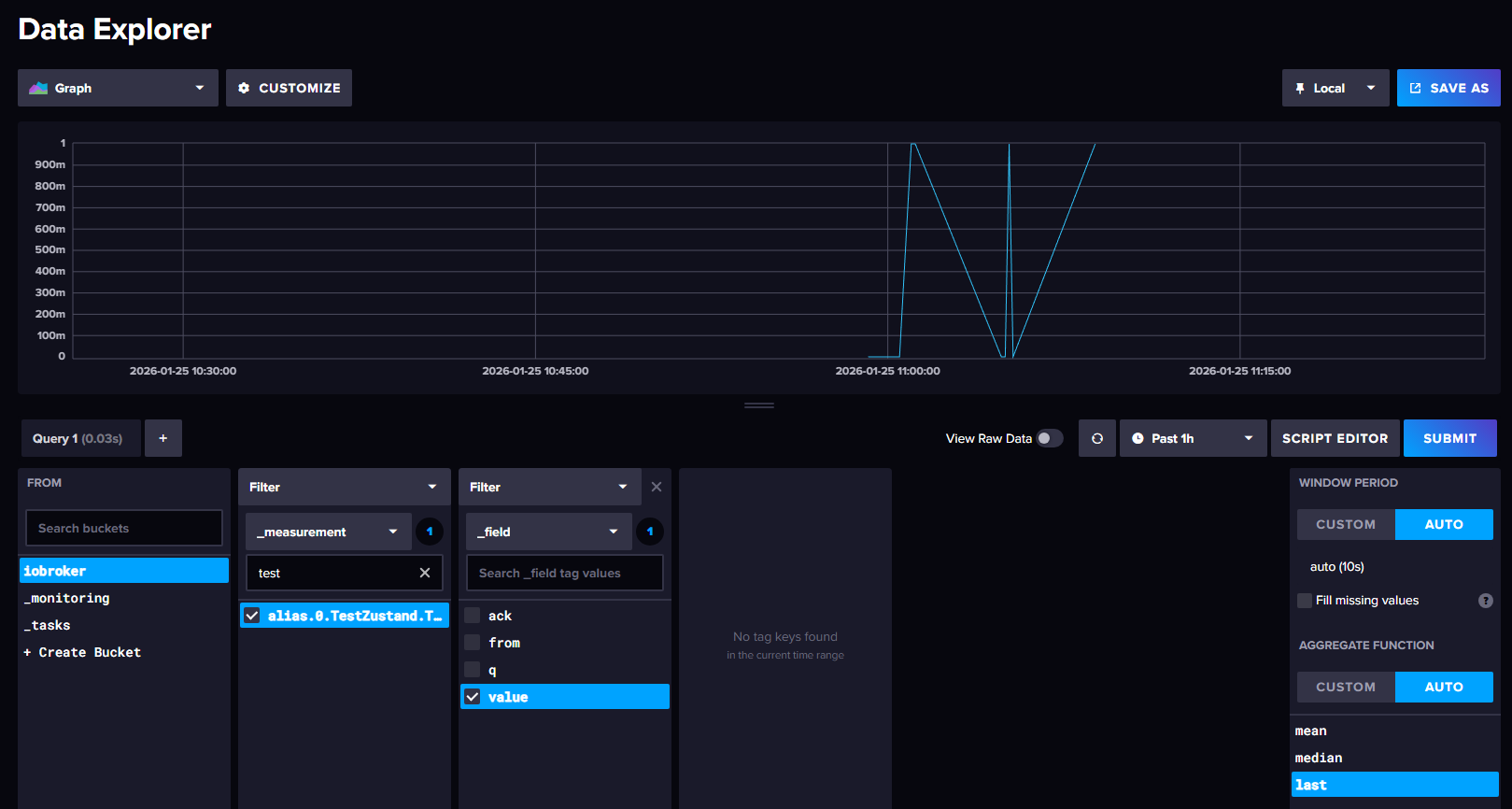Click the auto (10s) window period value
This screenshot has height=809, width=1512.
point(1336,567)
